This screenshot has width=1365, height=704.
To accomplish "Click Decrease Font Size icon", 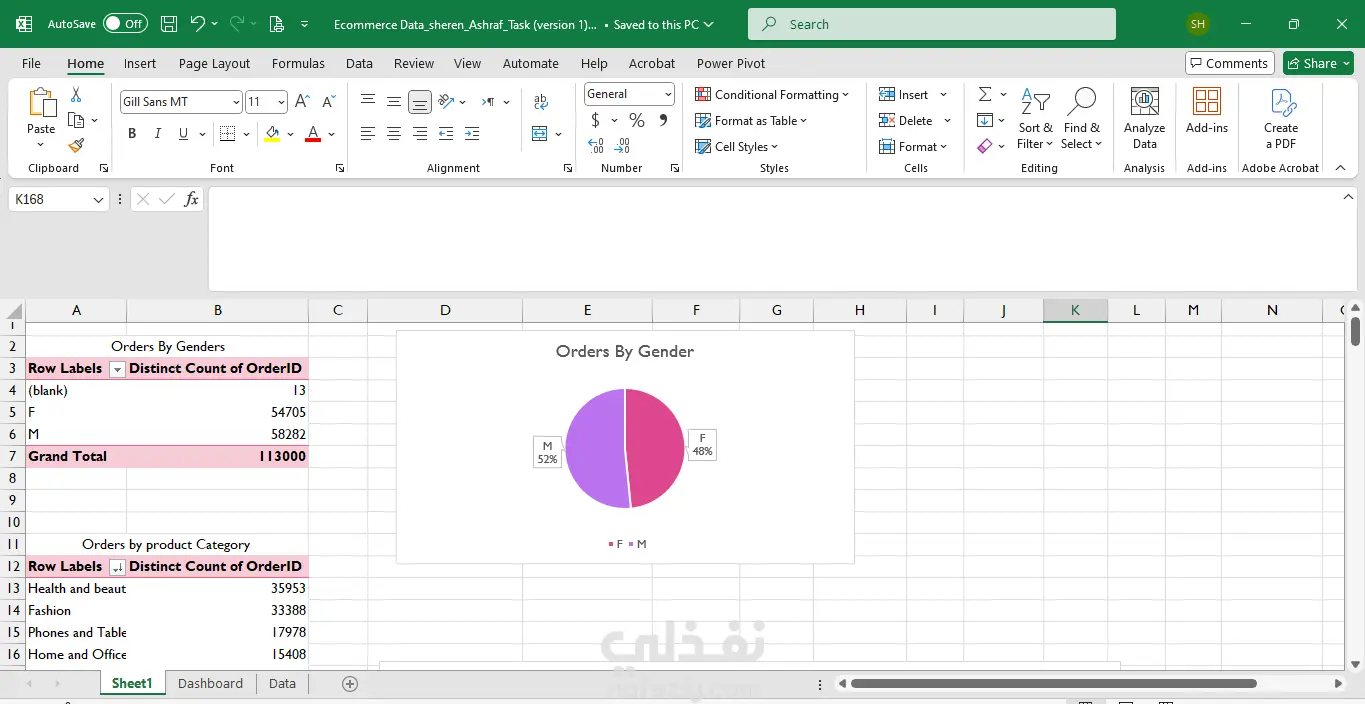I will point(328,102).
